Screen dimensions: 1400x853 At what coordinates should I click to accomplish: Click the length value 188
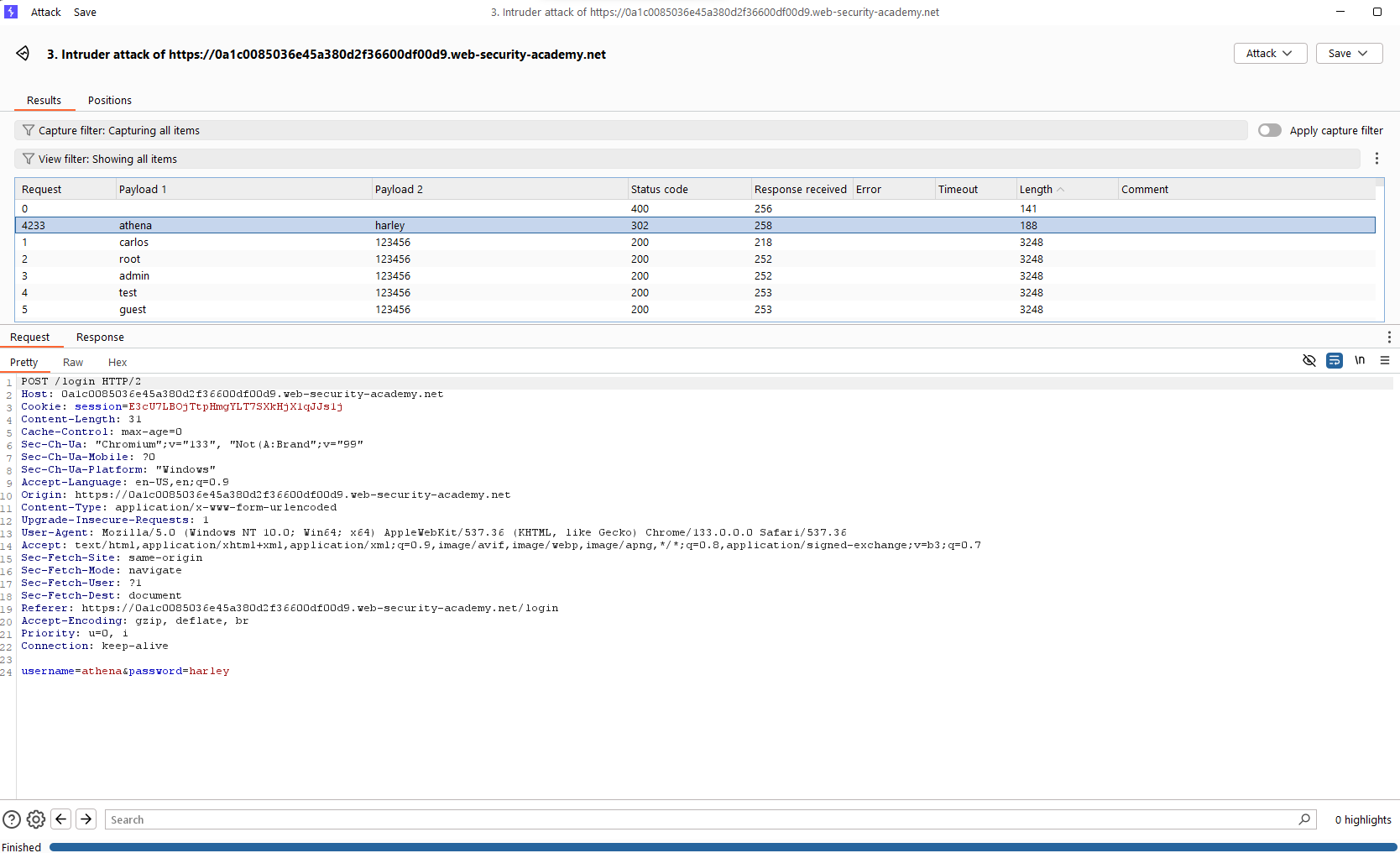1028,225
